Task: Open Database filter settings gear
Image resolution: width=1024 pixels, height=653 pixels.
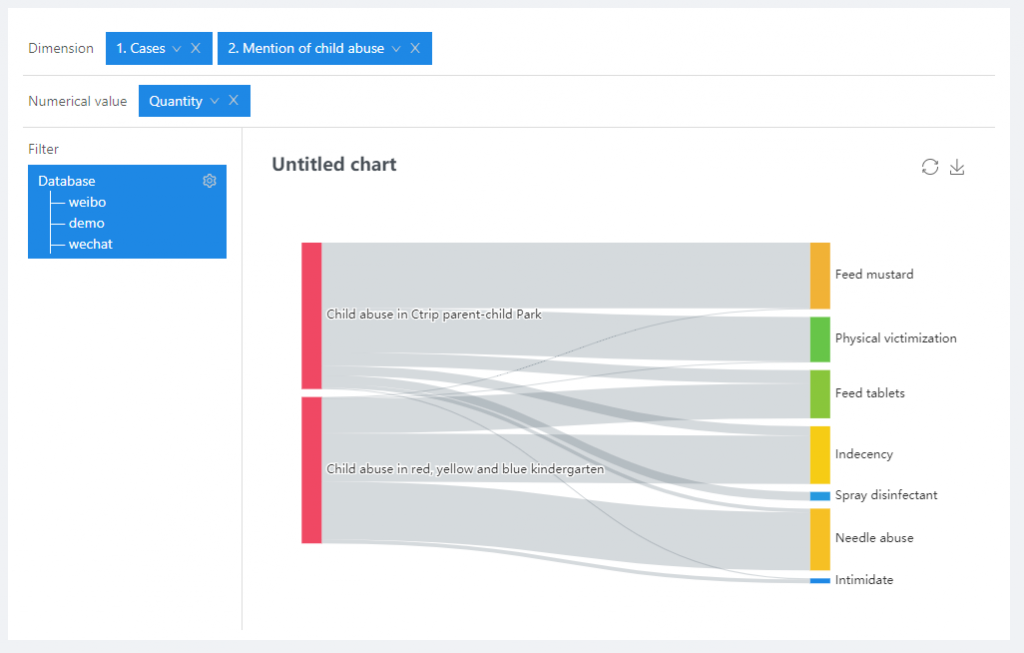Action: [x=209, y=181]
